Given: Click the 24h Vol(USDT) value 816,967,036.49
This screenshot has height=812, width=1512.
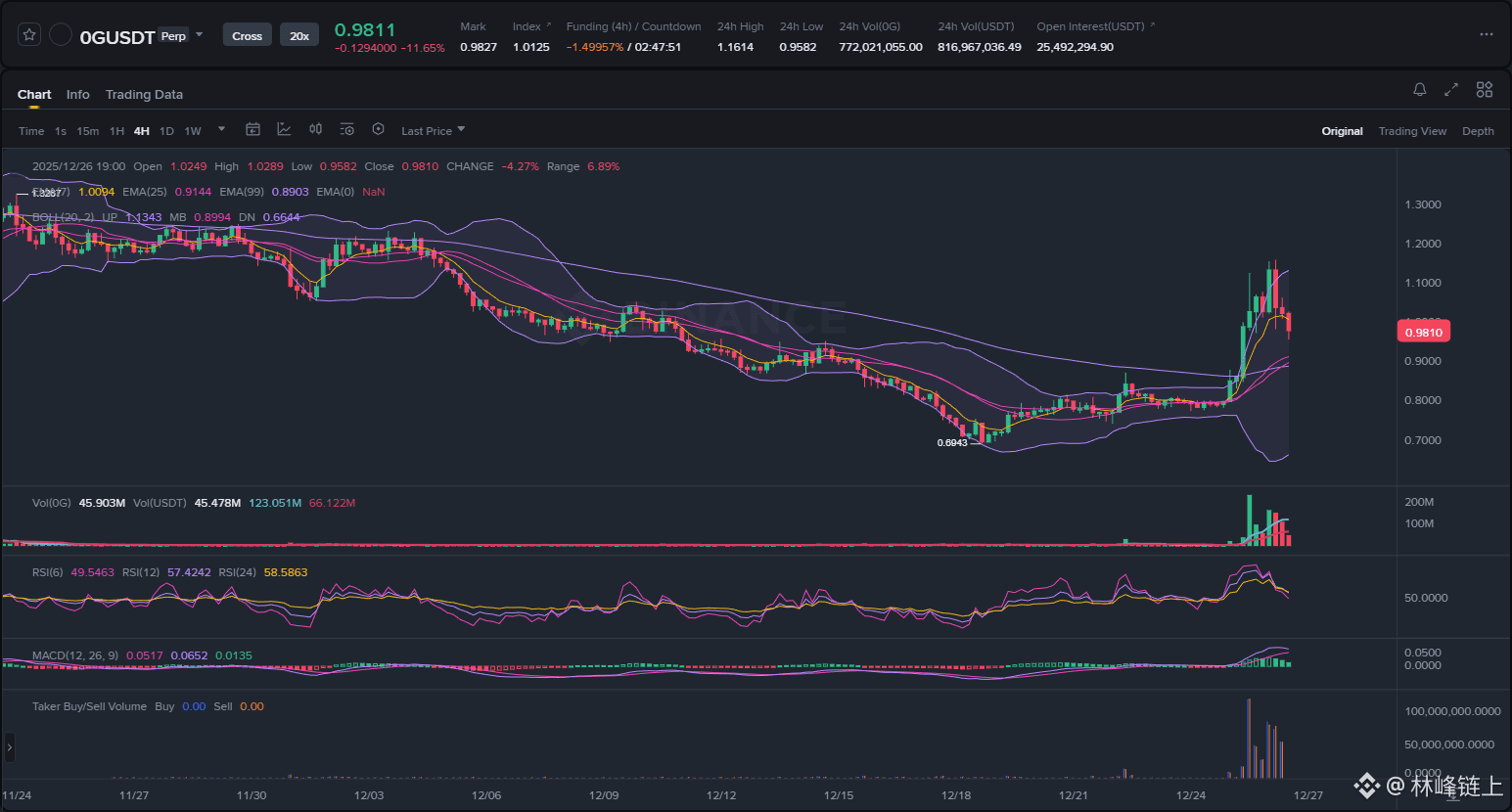Looking at the screenshot, I should (980, 47).
